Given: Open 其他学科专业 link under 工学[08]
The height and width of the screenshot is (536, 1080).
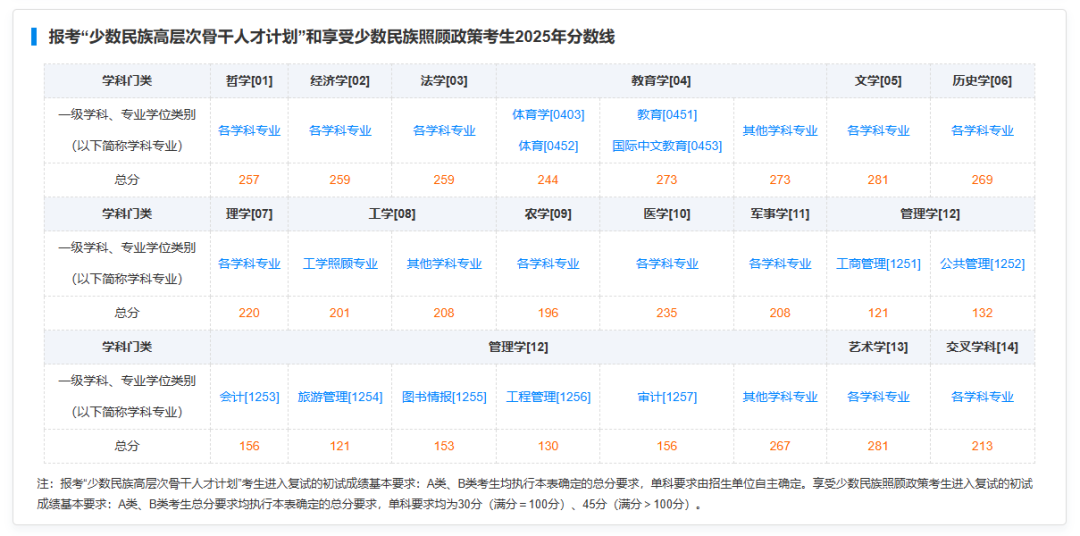Looking at the screenshot, I should 444,264.
